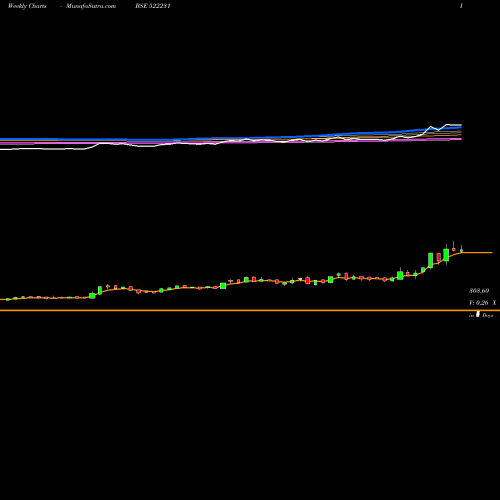This screenshot has height=500, width=500.
Task: Click the volume label 'V: 0.26 X'
Action: click(x=482, y=303)
